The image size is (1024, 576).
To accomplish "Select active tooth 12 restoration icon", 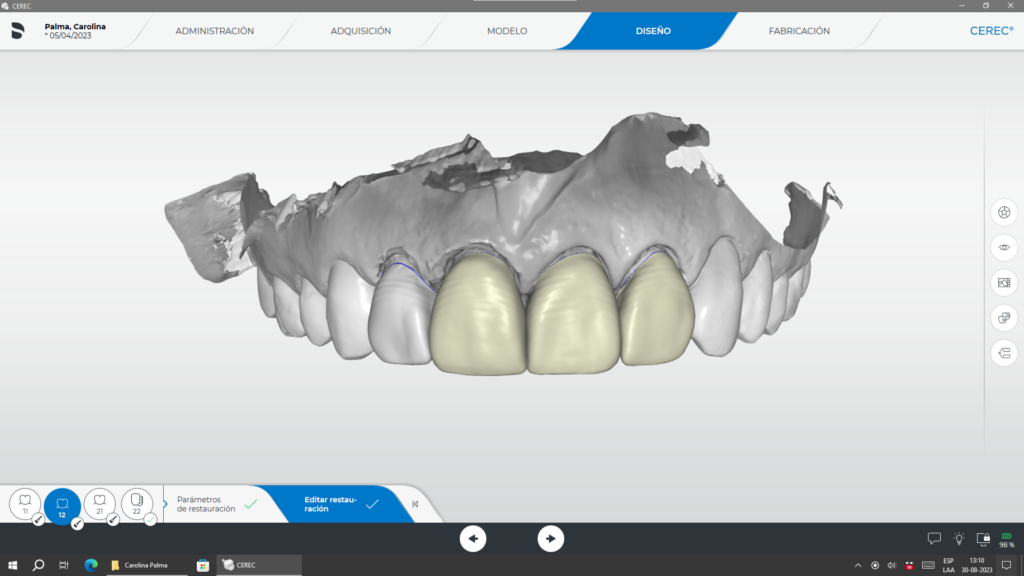I will 63,505.
